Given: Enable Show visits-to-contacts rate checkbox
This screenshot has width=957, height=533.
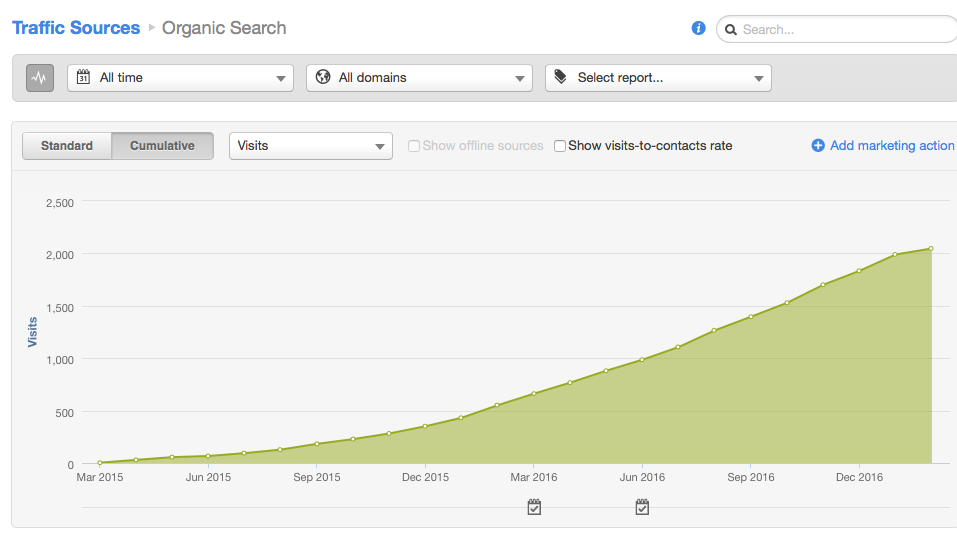Looking at the screenshot, I should click(560, 146).
